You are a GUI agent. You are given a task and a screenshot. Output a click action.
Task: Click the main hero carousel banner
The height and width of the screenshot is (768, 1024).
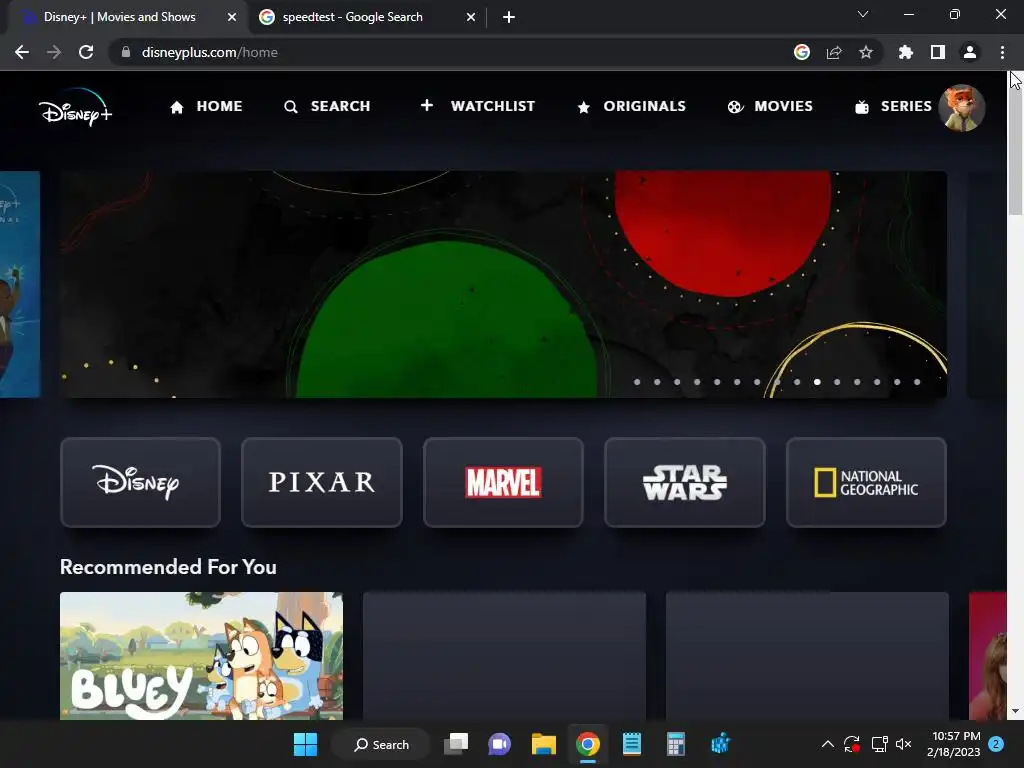click(x=503, y=284)
